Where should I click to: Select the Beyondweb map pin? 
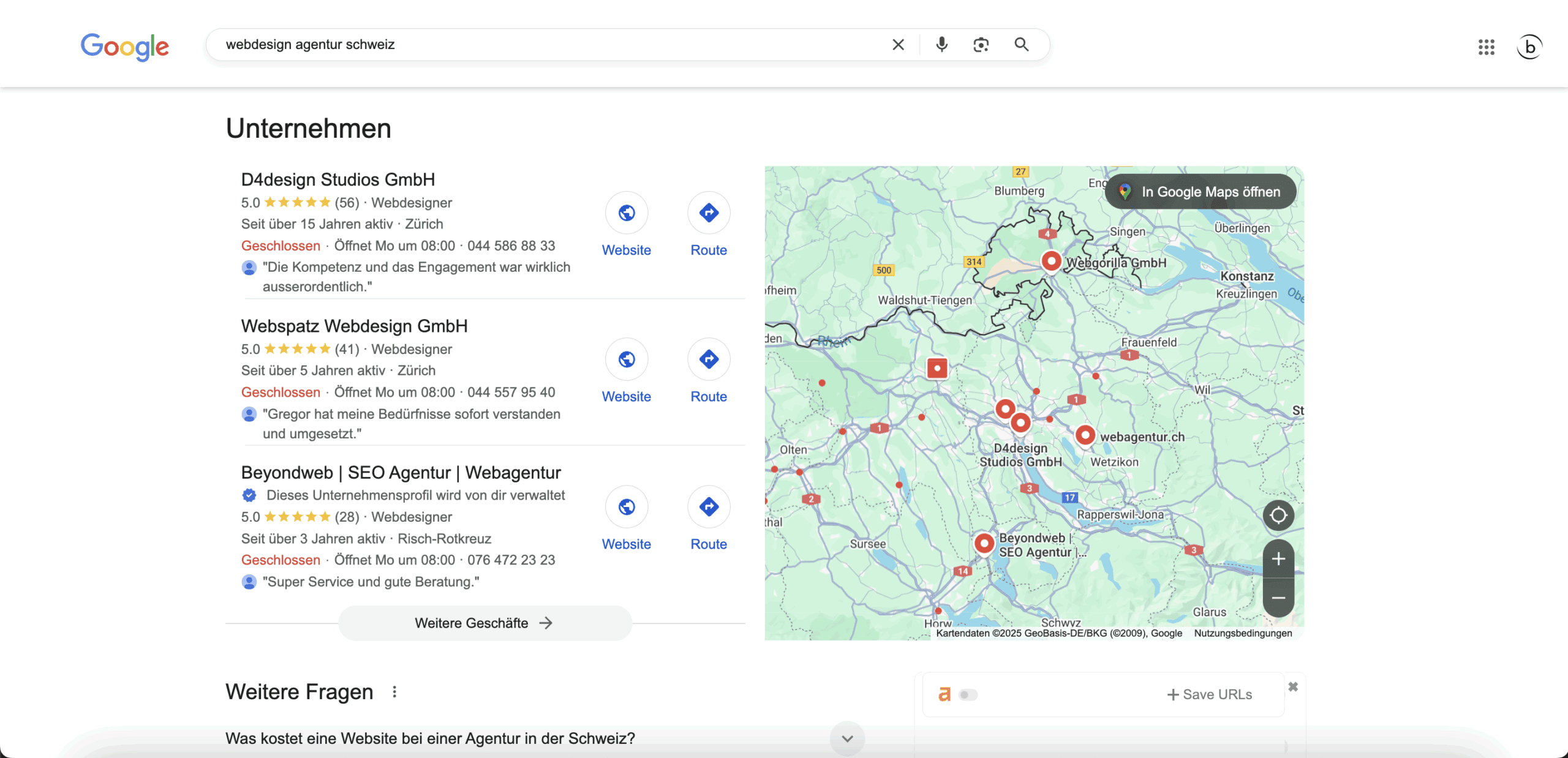coord(984,543)
